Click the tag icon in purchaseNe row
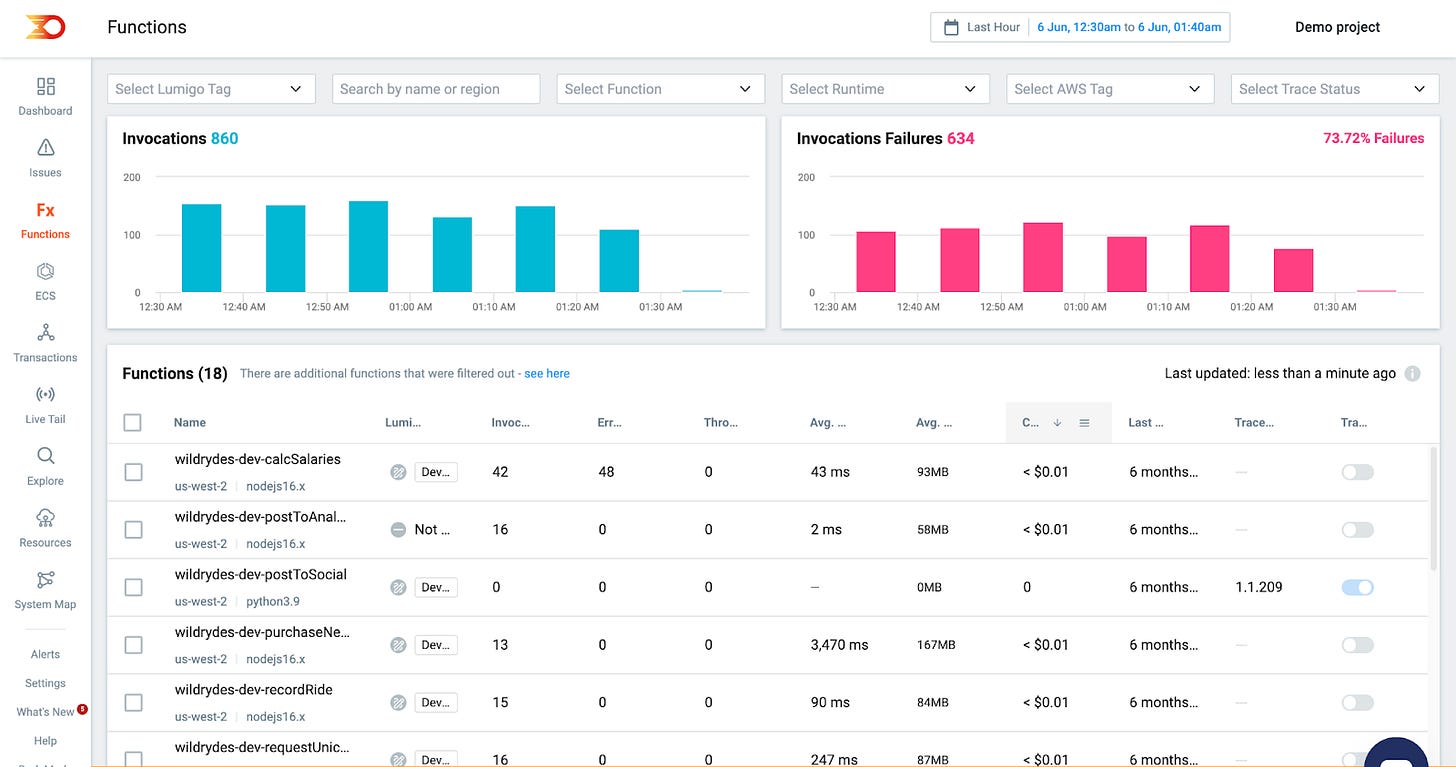Screen dimensions: 1456x767 click(x=398, y=645)
